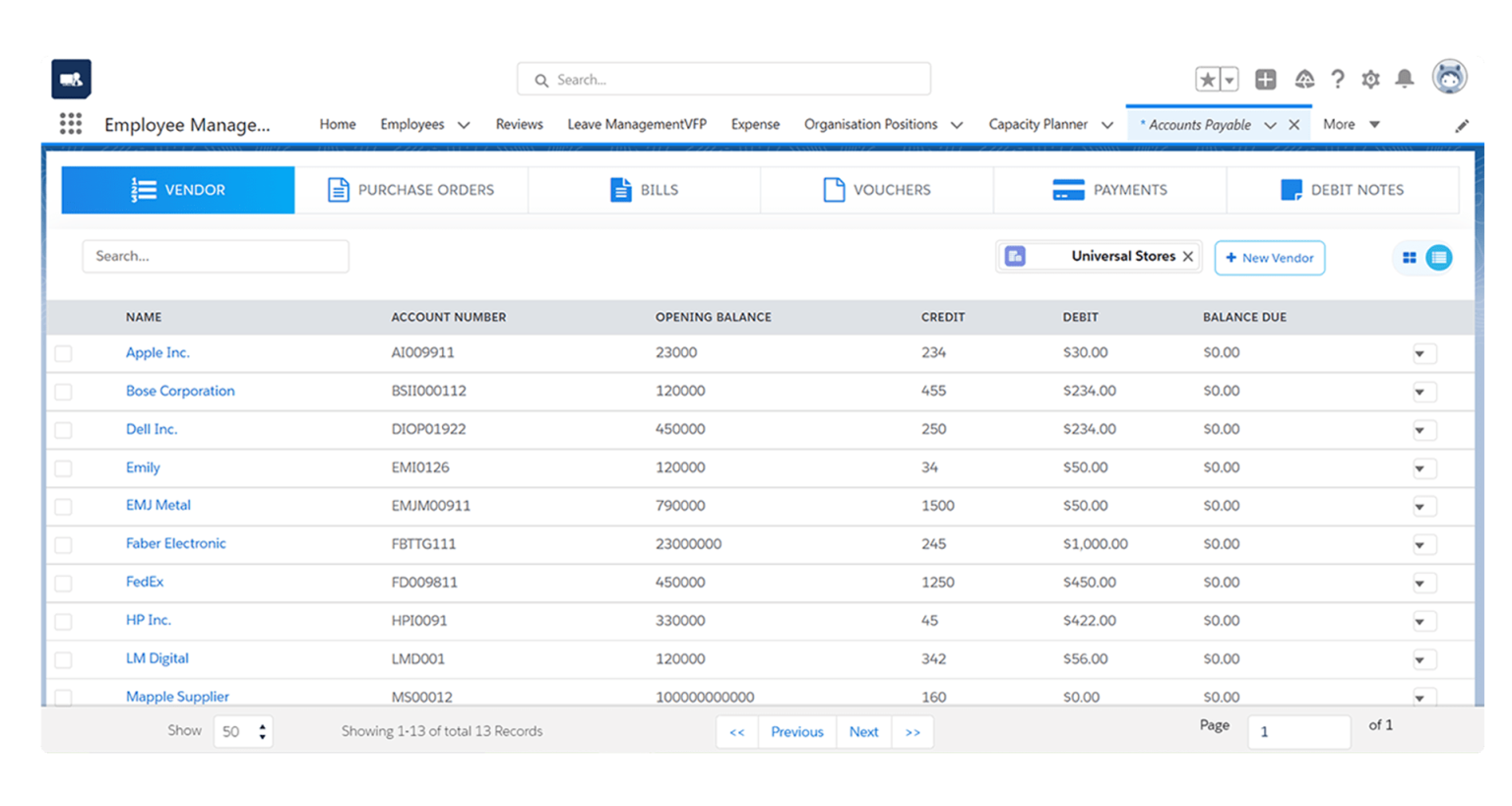Viewport: 1512px width, 806px height.
Task: Select the checkbox for FedEx row
Action: point(63,583)
